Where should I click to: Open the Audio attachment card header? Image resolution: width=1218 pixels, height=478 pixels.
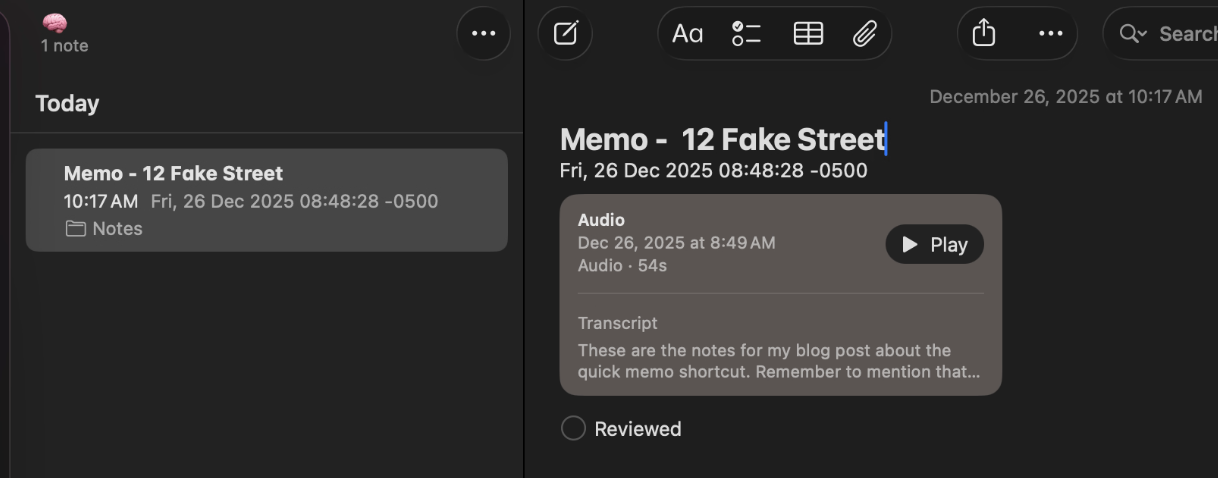tap(601, 220)
